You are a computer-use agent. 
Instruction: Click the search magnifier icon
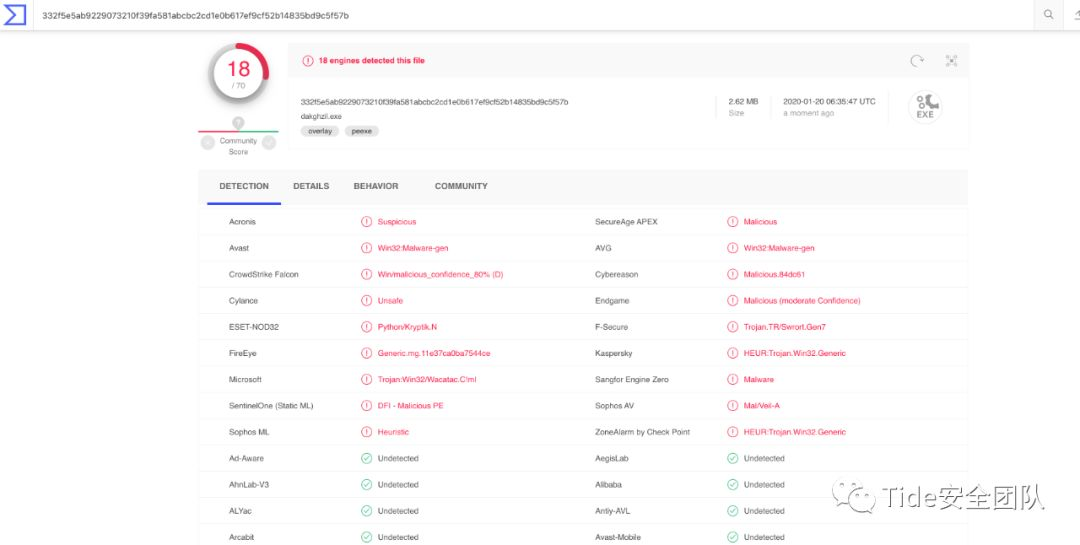point(1048,15)
